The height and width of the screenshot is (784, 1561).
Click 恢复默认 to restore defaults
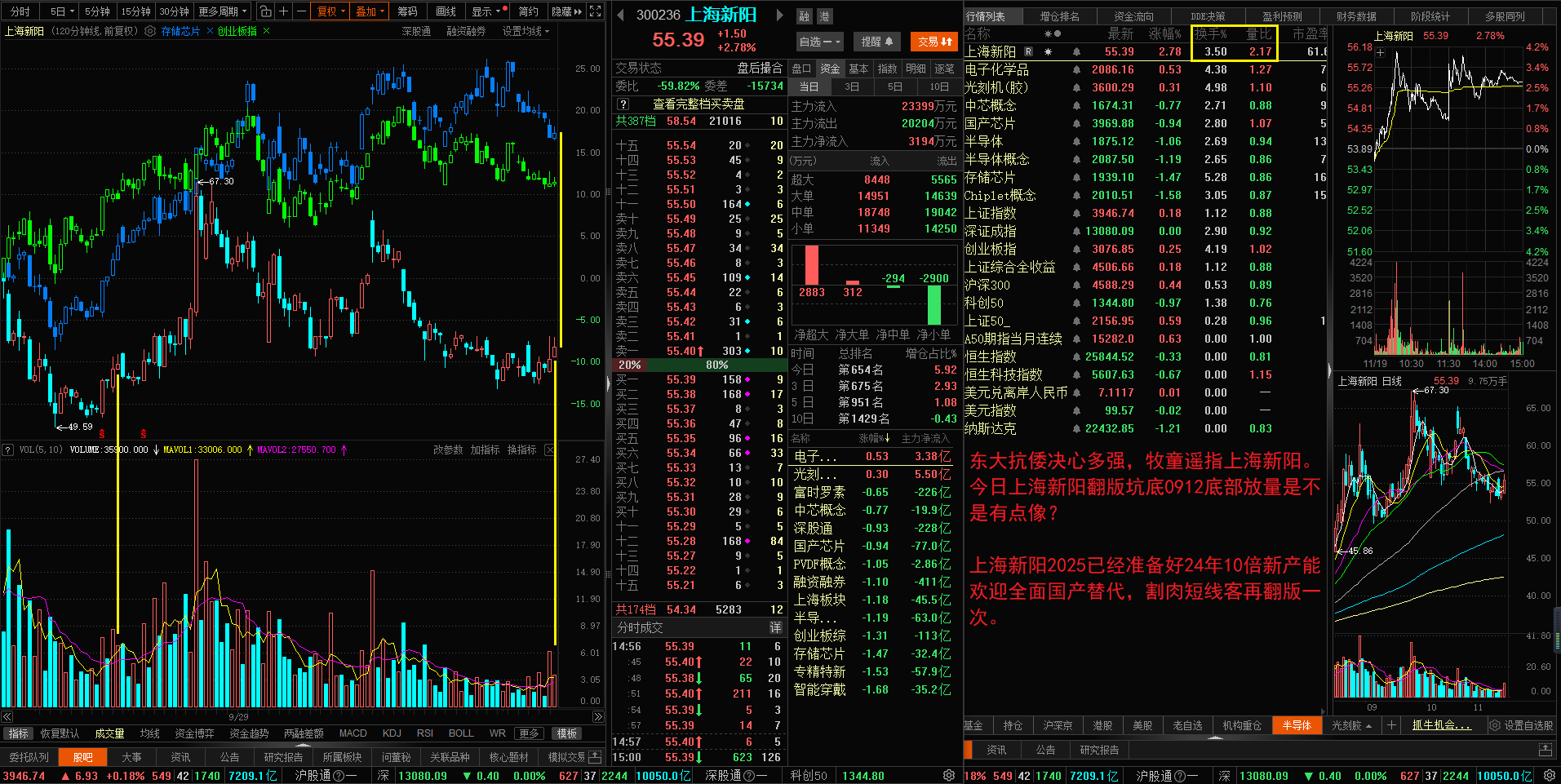pos(60,733)
